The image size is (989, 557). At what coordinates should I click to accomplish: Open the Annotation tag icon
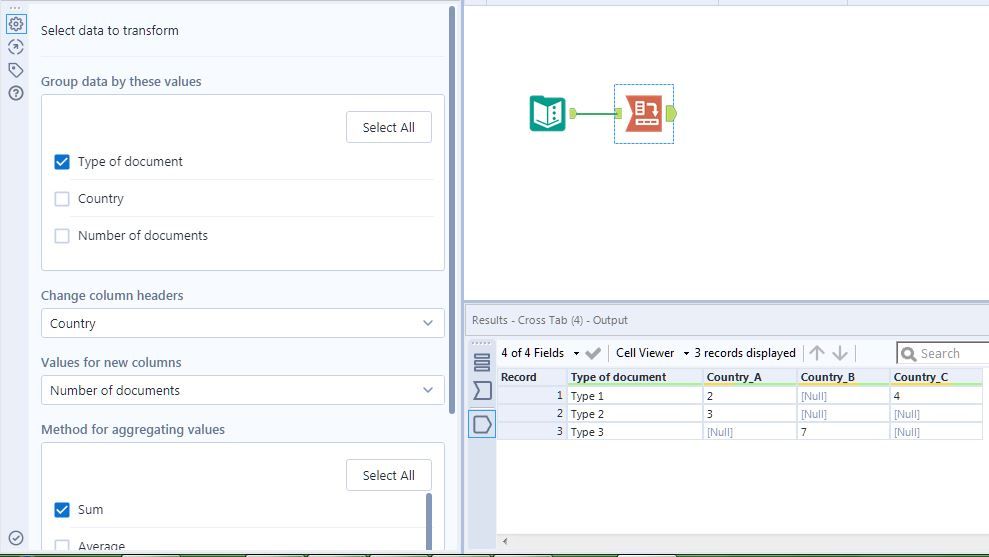coord(16,70)
